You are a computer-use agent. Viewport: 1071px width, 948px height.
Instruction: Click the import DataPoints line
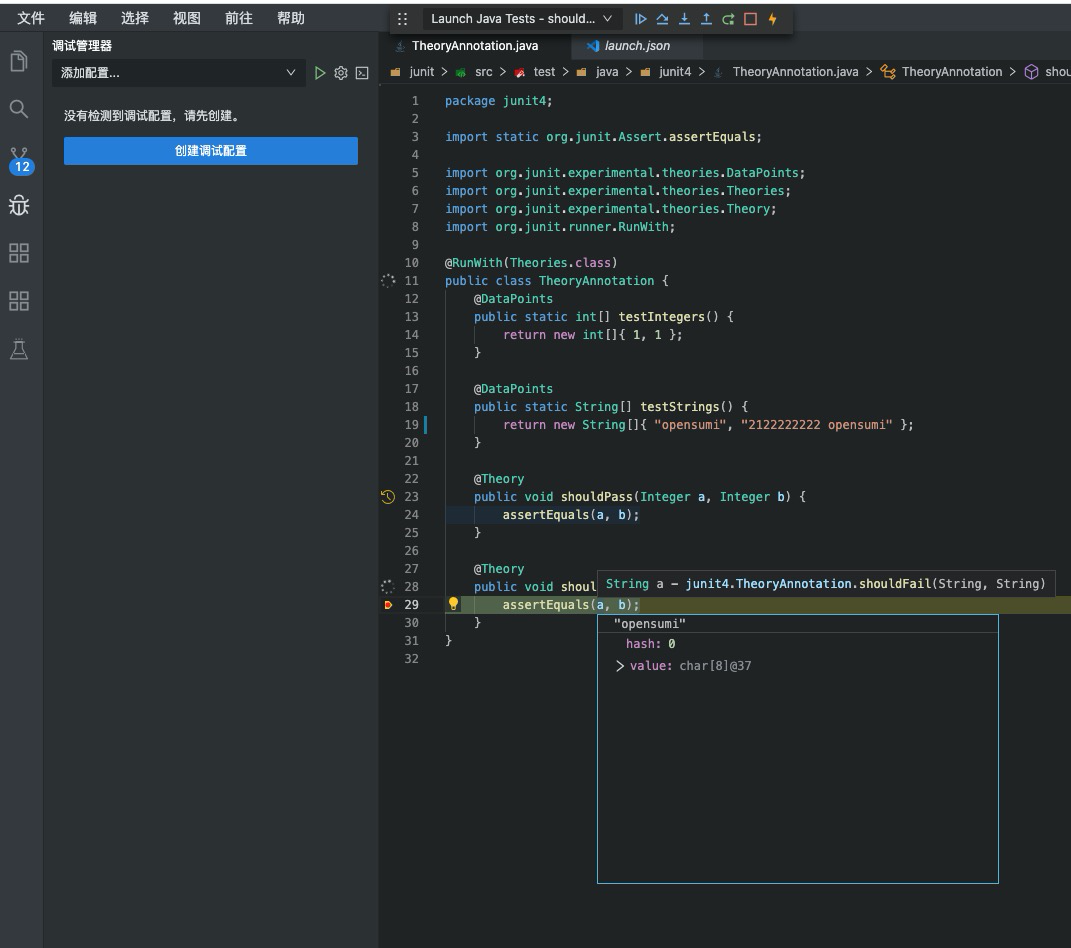pos(625,173)
